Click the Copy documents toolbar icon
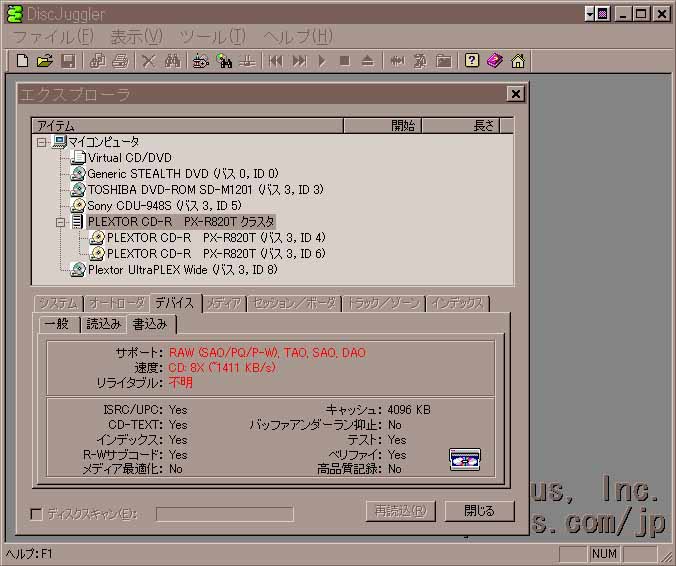 pos(97,61)
